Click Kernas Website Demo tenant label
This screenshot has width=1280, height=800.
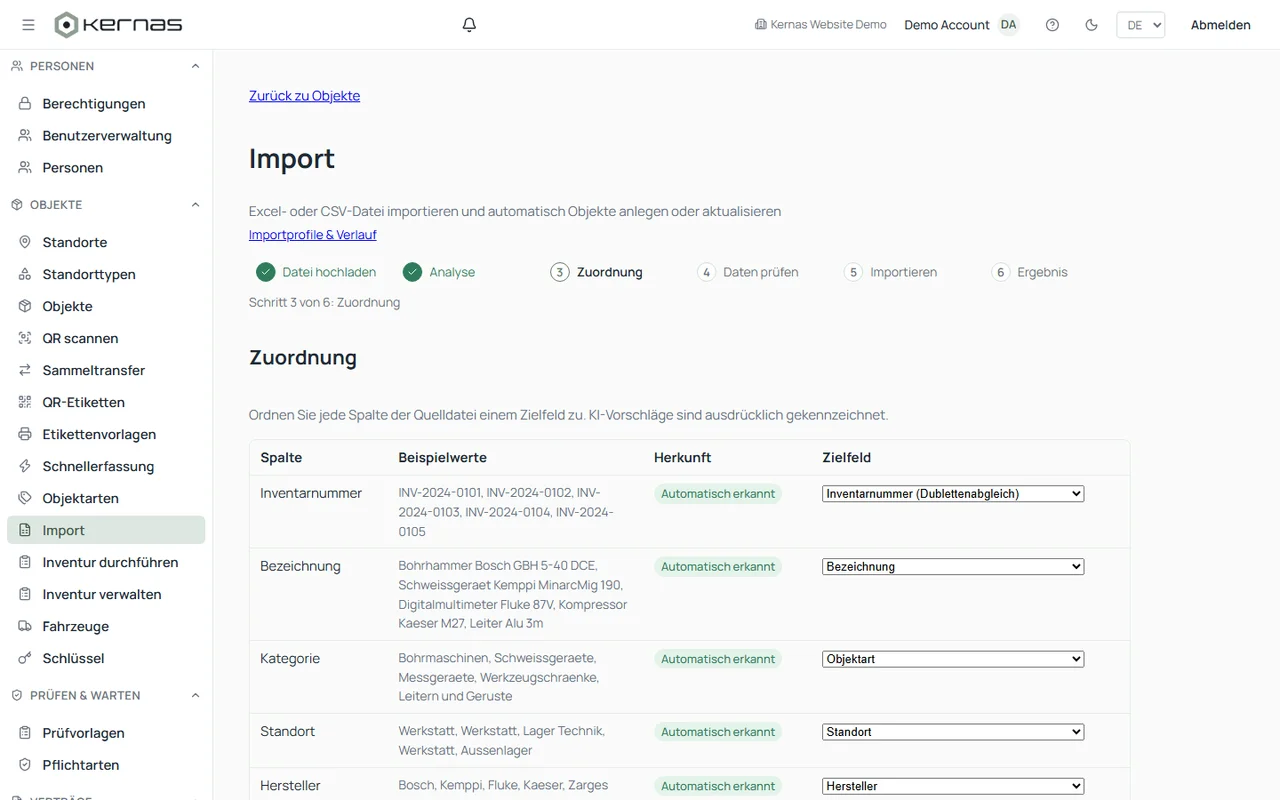821,25
